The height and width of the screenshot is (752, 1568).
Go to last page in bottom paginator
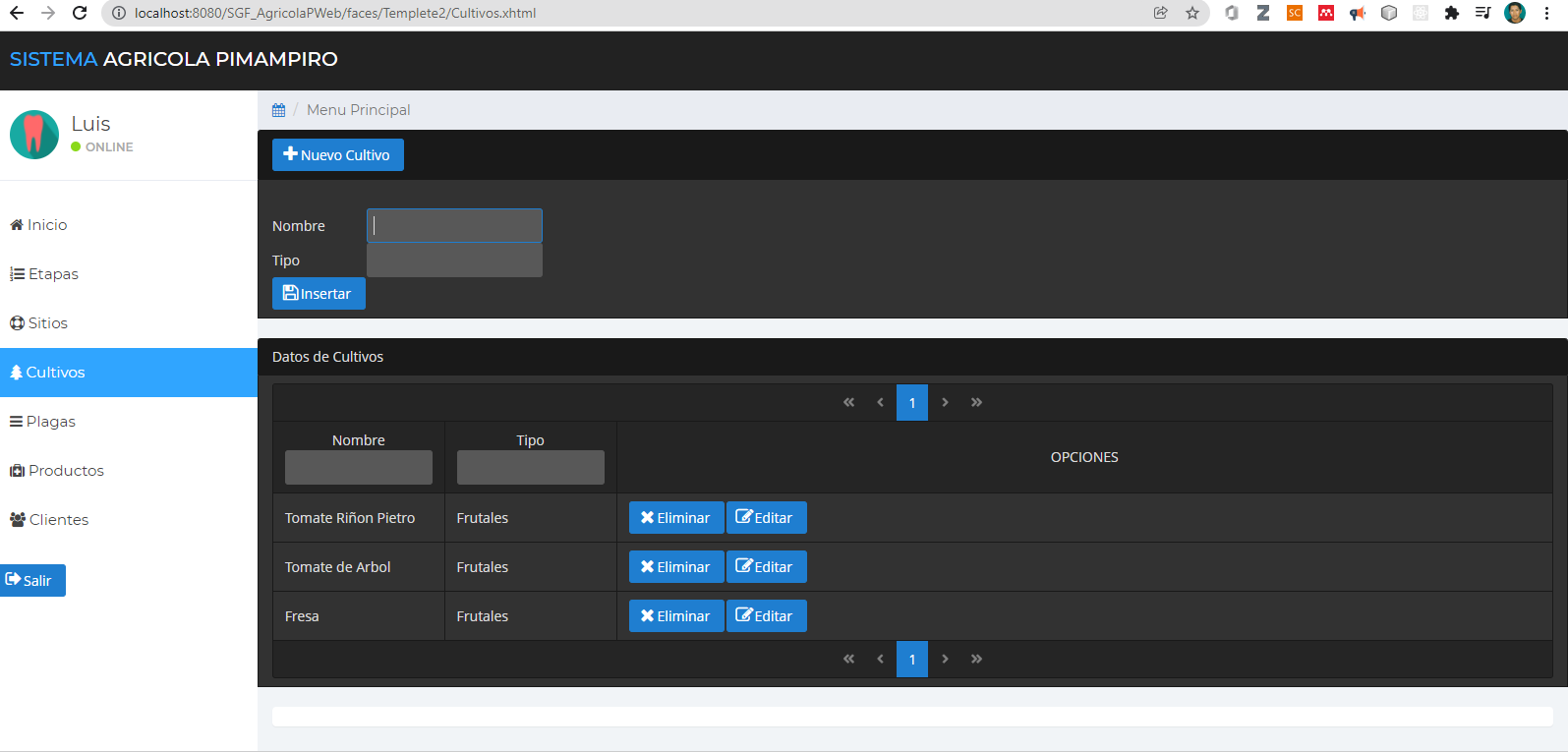(976, 659)
